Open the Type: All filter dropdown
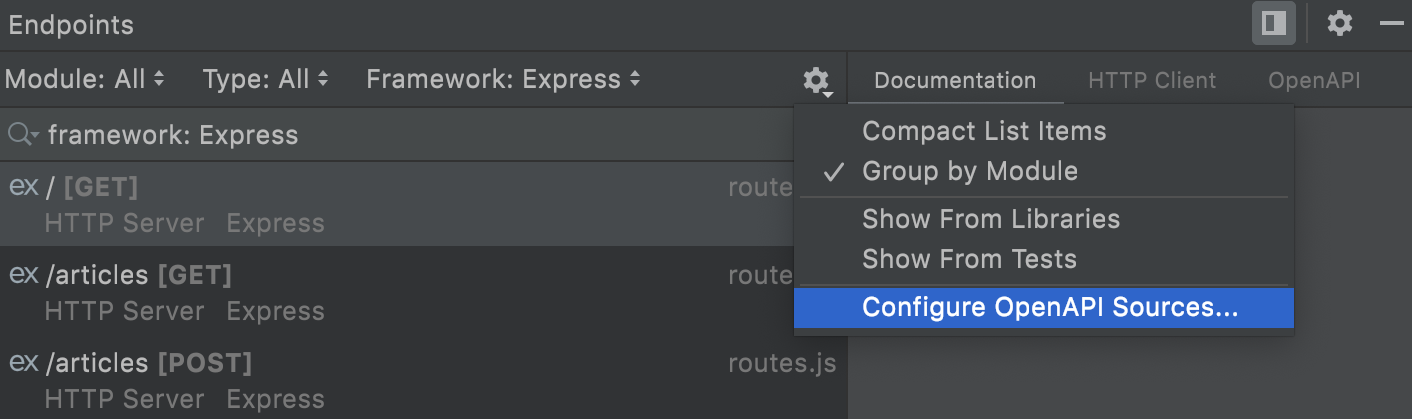Image resolution: width=1412 pixels, height=419 pixels. click(x=265, y=79)
